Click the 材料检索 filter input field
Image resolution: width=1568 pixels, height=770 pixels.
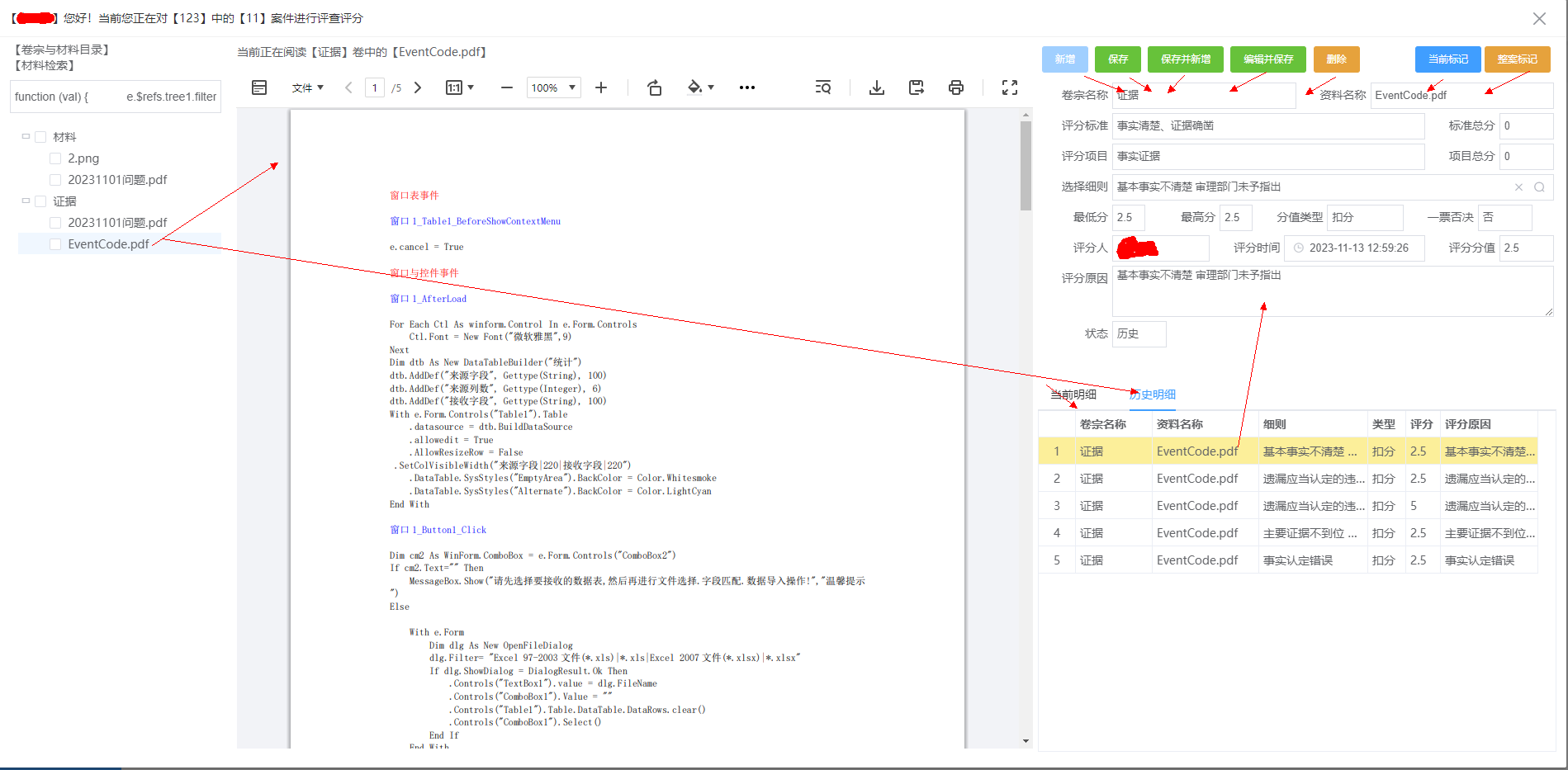pyautogui.click(x=116, y=97)
